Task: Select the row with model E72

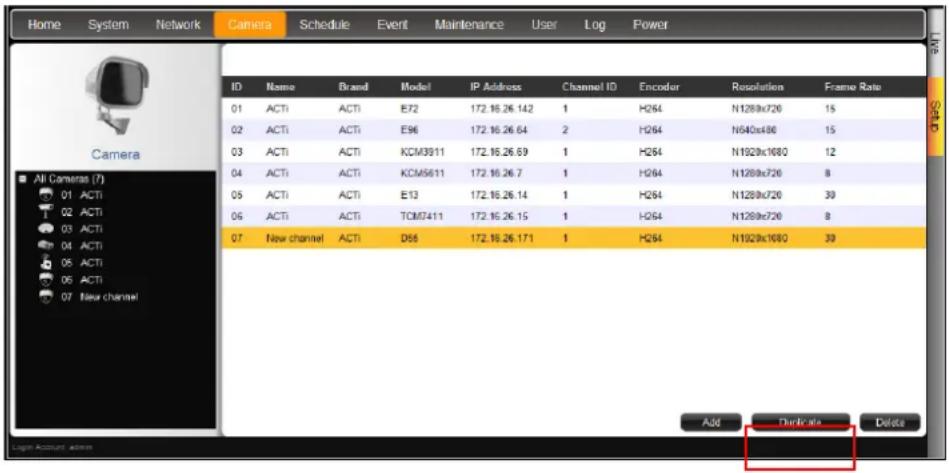Action: click(x=574, y=109)
